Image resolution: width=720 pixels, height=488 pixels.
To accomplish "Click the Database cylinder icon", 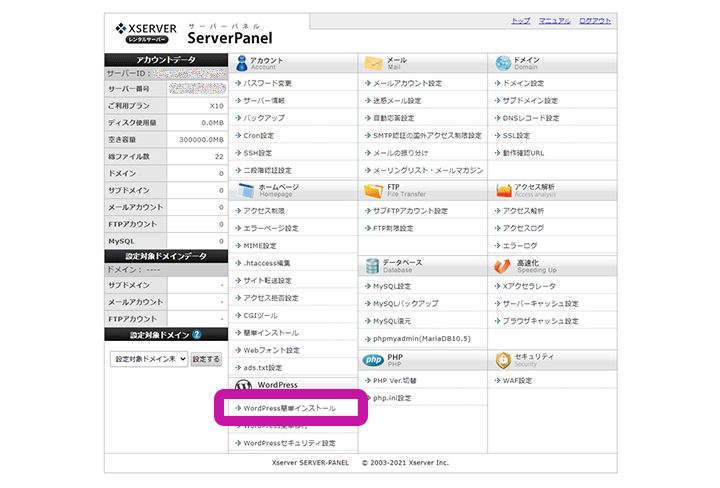I will [372, 265].
